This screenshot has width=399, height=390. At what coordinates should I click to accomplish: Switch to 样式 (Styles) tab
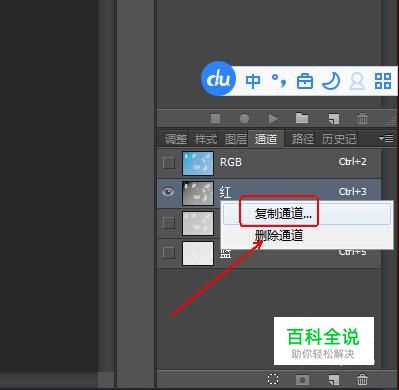[206, 139]
